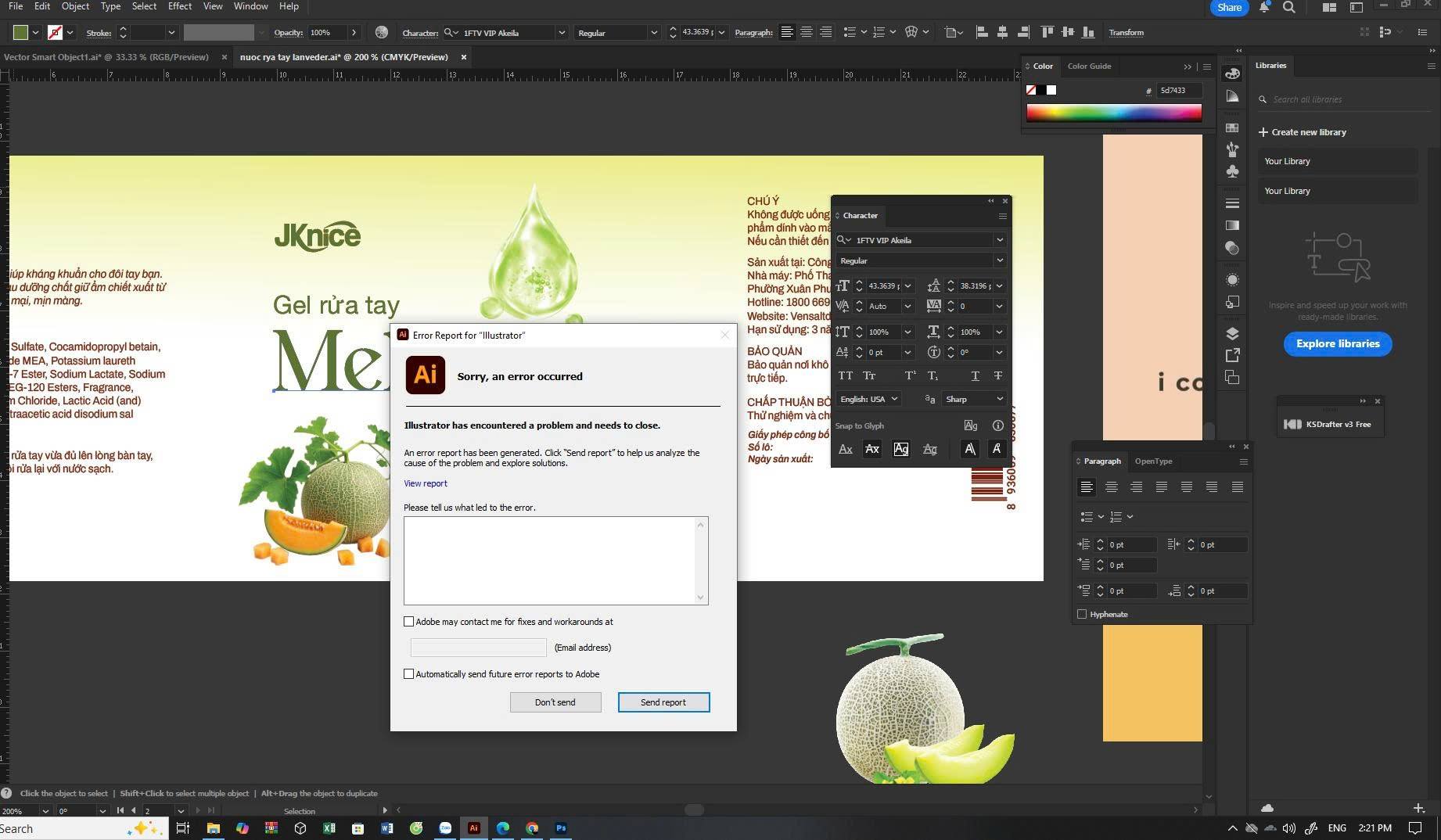Viewport: 1441px width, 840px height.
Task: Open Sharp anti-aliasing dropdown
Action: coord(974,399)
